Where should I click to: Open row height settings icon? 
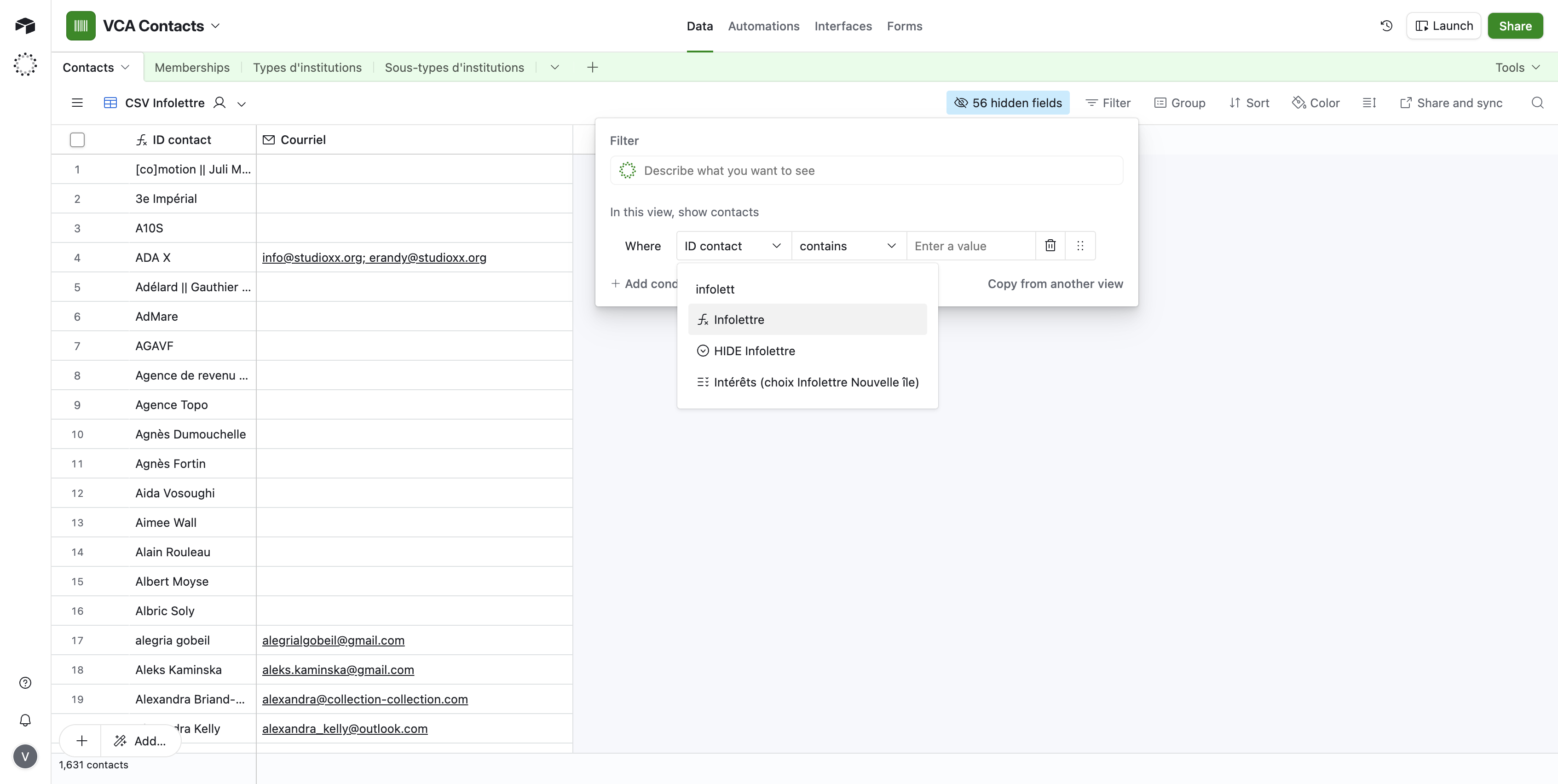tap(1369, 103)
